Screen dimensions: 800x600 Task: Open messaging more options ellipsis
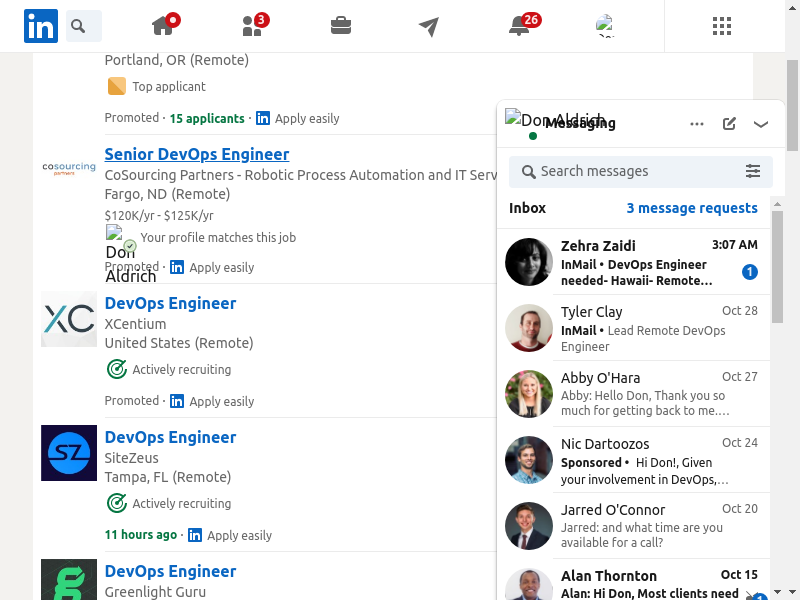click(697, 124)
